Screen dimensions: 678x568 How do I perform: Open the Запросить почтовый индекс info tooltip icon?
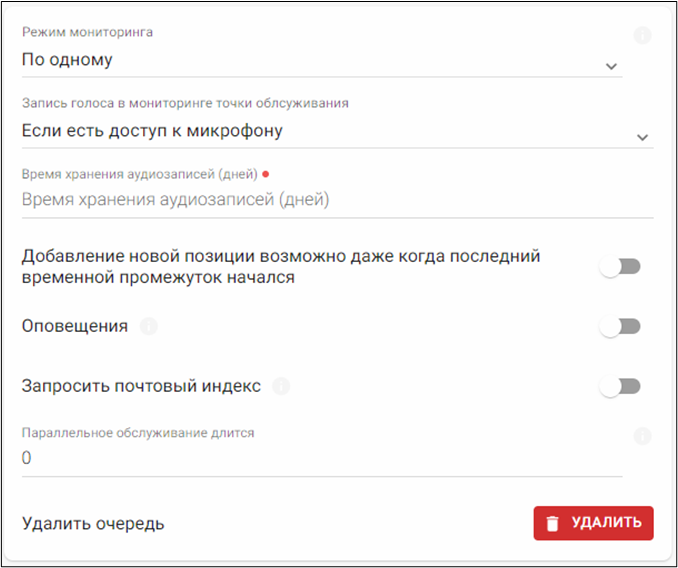coord(281,386)
